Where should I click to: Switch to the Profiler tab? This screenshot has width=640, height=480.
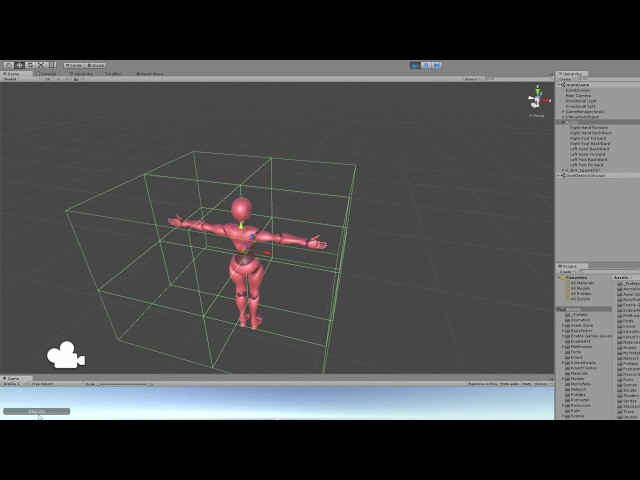113,74
